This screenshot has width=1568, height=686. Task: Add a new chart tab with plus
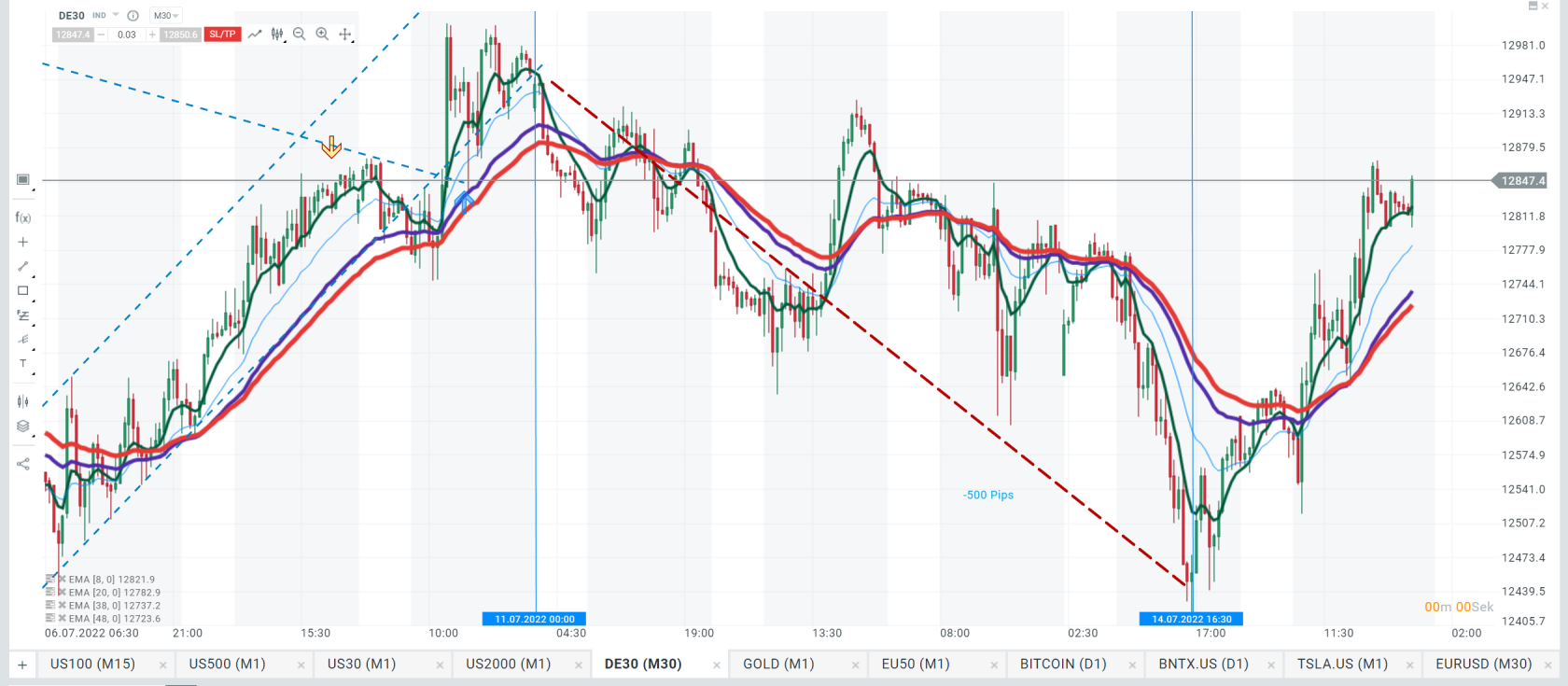(22, 665)
